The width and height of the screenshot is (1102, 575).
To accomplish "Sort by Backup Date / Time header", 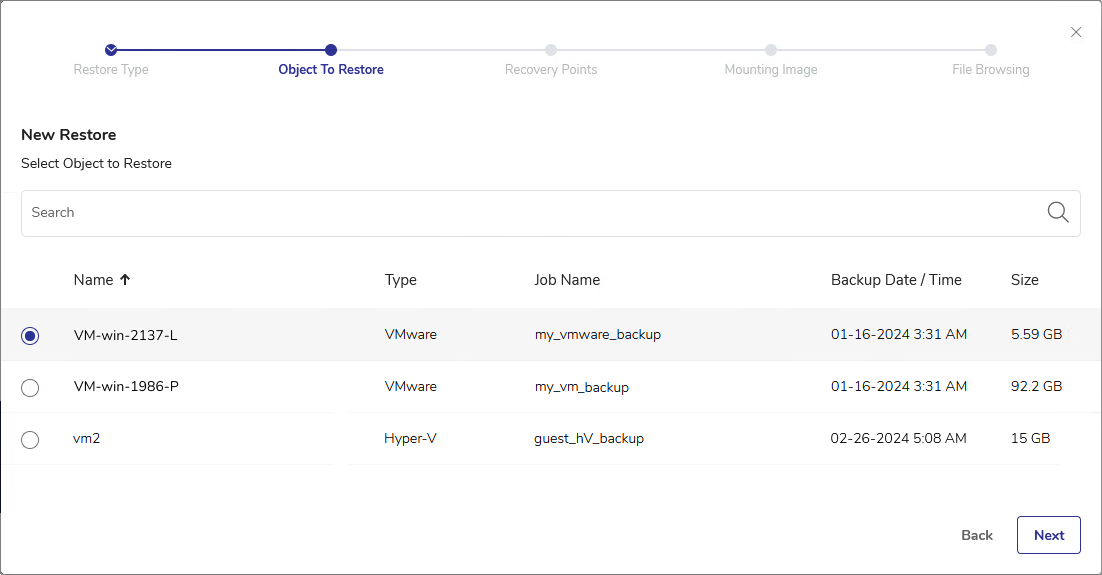I will tap(896, 280).
